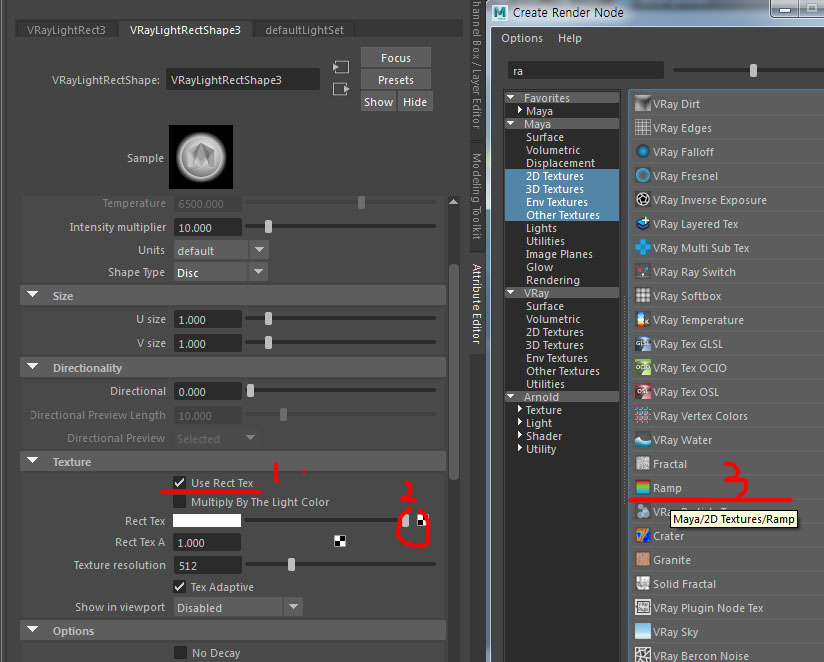Choose the Solid Fractal texture icon
The width and height of the screenshot is (824, 662).
point(642,584)
